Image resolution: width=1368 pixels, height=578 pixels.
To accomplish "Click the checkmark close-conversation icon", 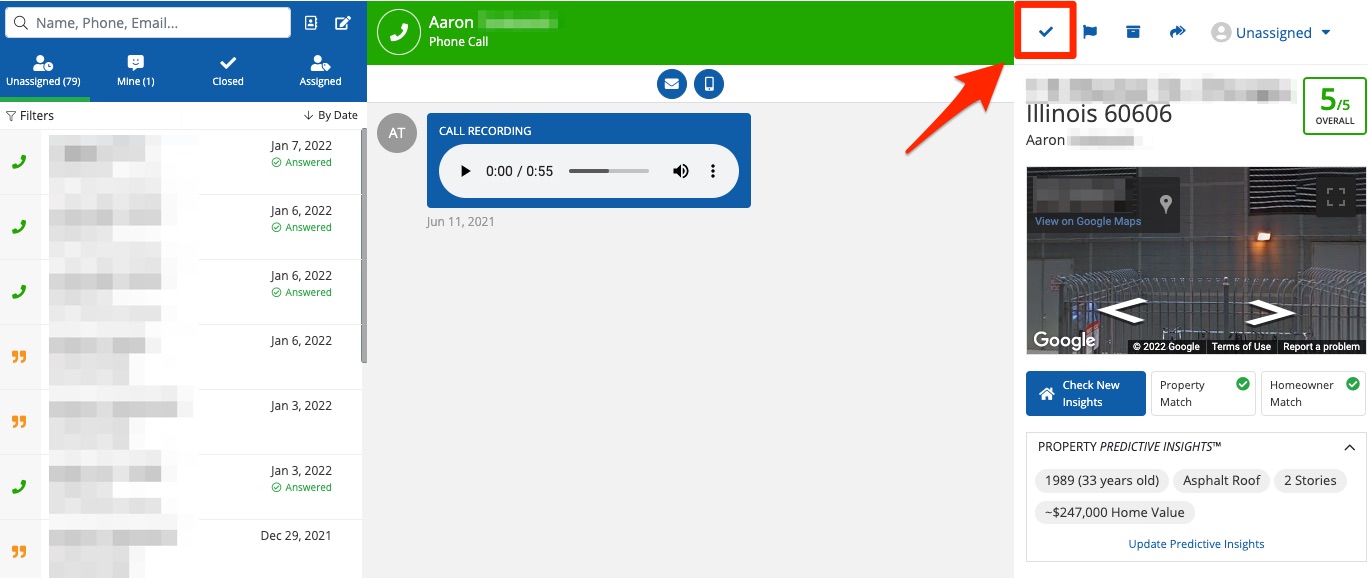I will (x=1046, y=32).
